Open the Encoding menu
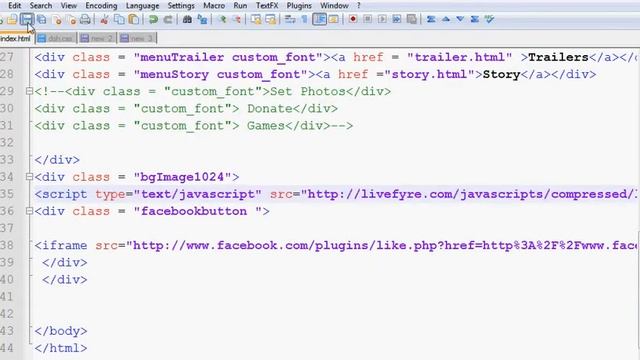This screenshot has height=360, width=640. click(101, 6)
